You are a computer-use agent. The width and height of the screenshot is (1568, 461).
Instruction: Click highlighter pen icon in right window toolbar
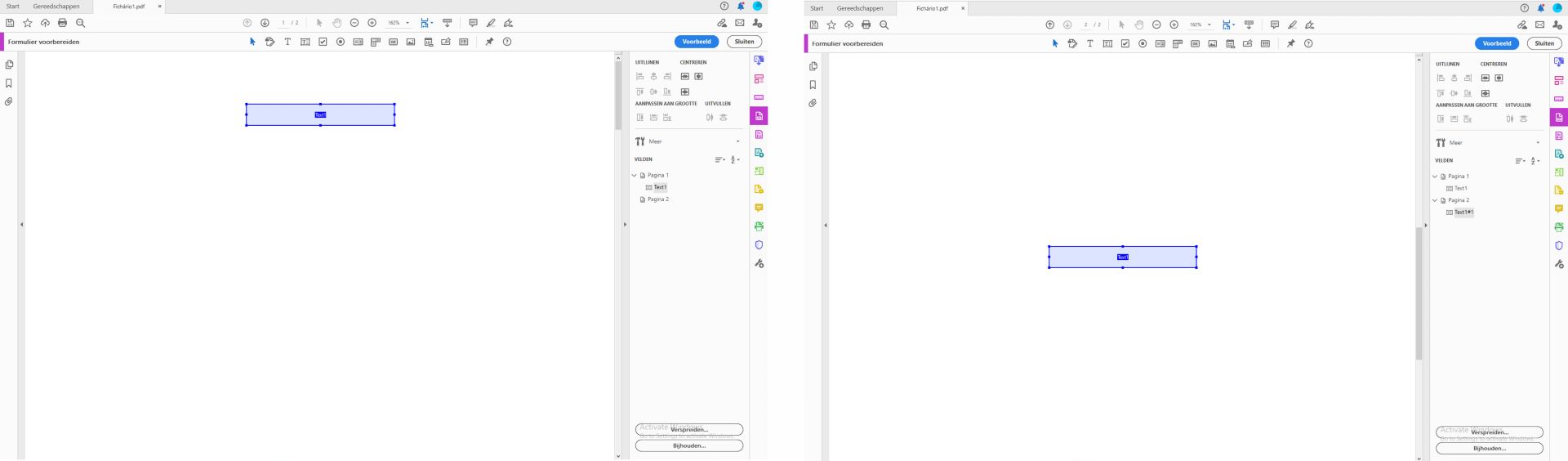tap(1292, 25)
